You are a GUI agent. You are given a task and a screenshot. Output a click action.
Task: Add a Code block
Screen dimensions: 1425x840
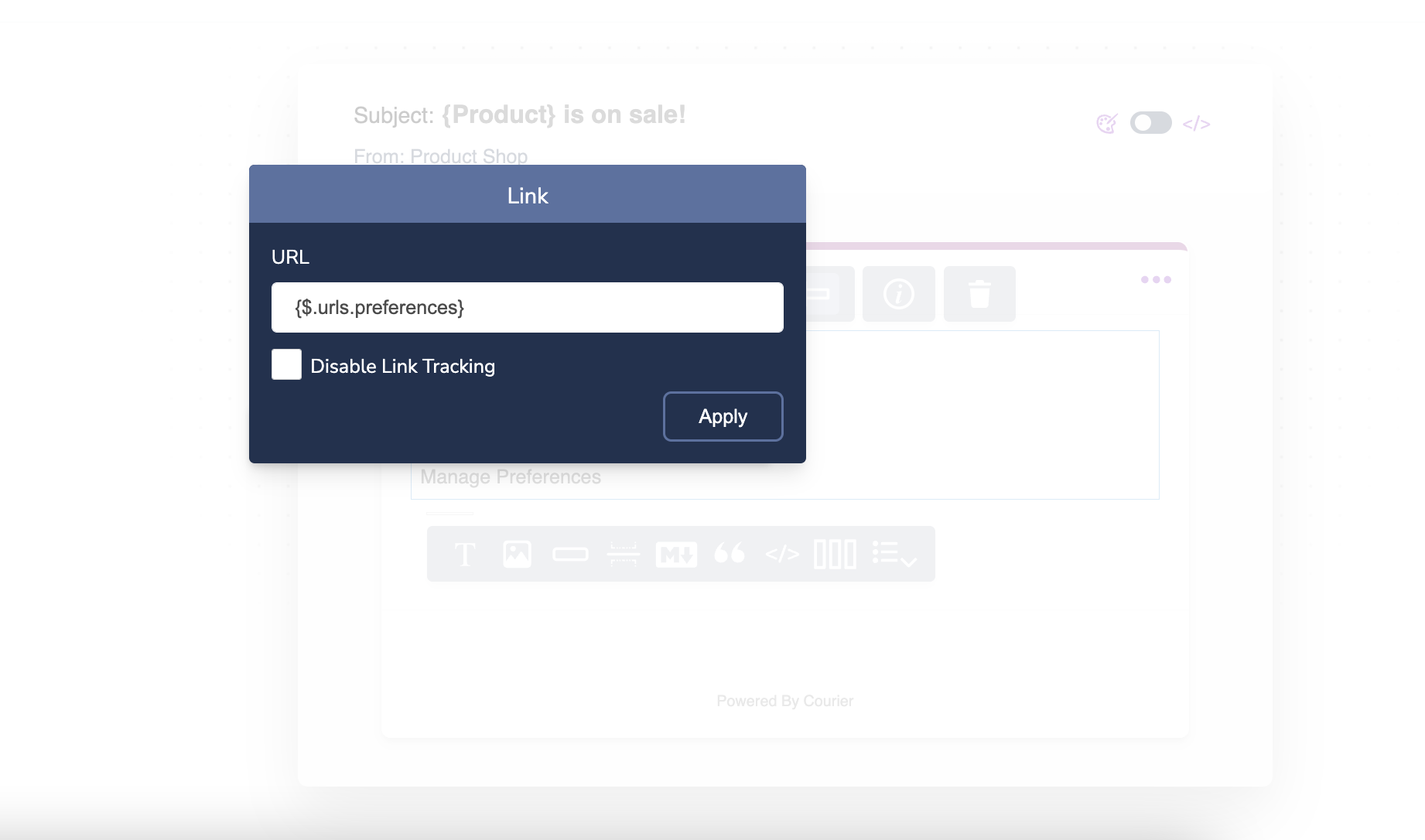tap(782, 553)
